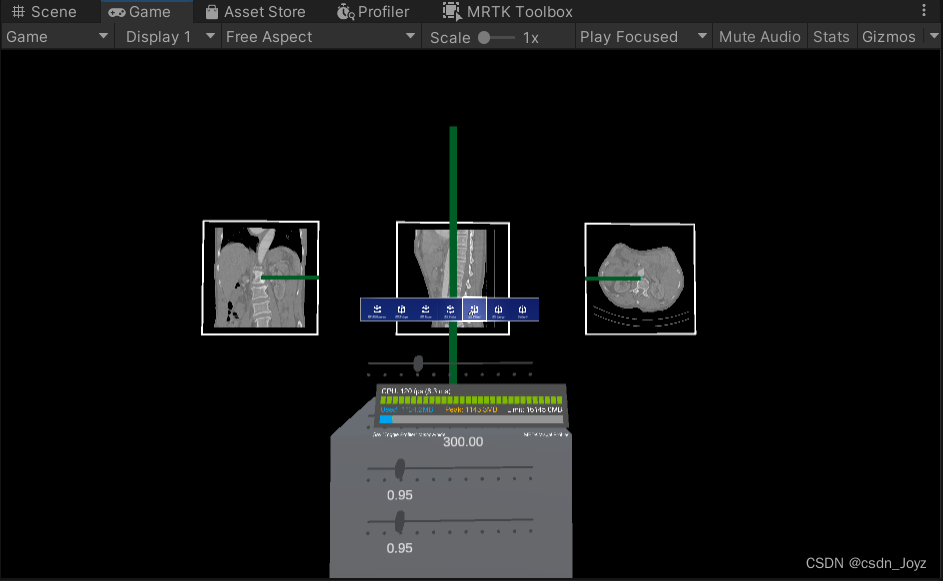Click the fourth icon in blue menu bar
This screenshot has height=581, width=943.
tap(450, 310)
